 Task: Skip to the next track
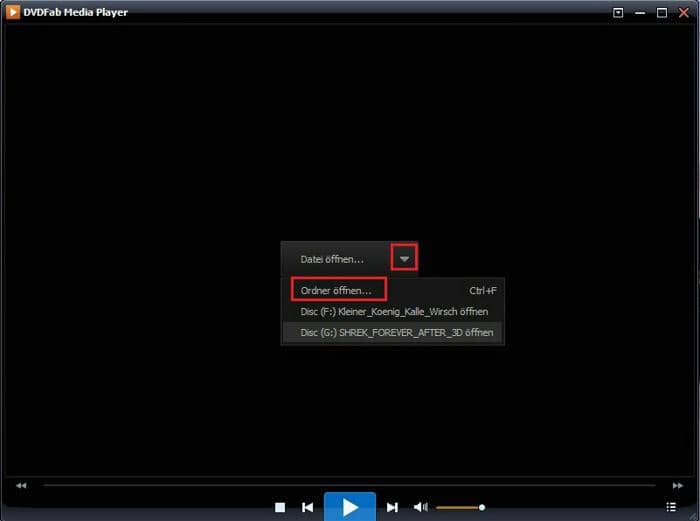392,507
